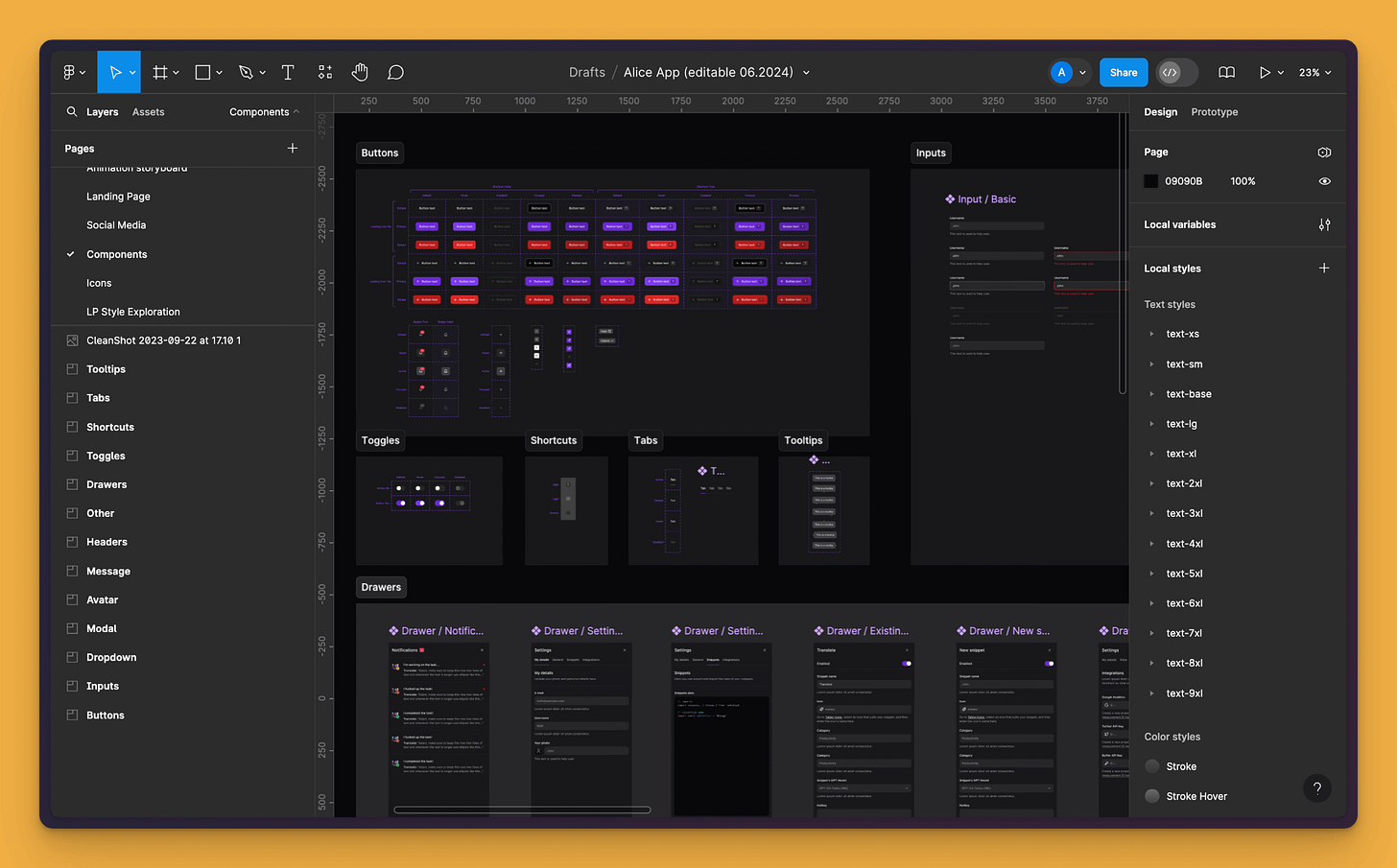Select the Drawers frame layer
This screenshot has height=868, width=1397.
tap(107, 485)
